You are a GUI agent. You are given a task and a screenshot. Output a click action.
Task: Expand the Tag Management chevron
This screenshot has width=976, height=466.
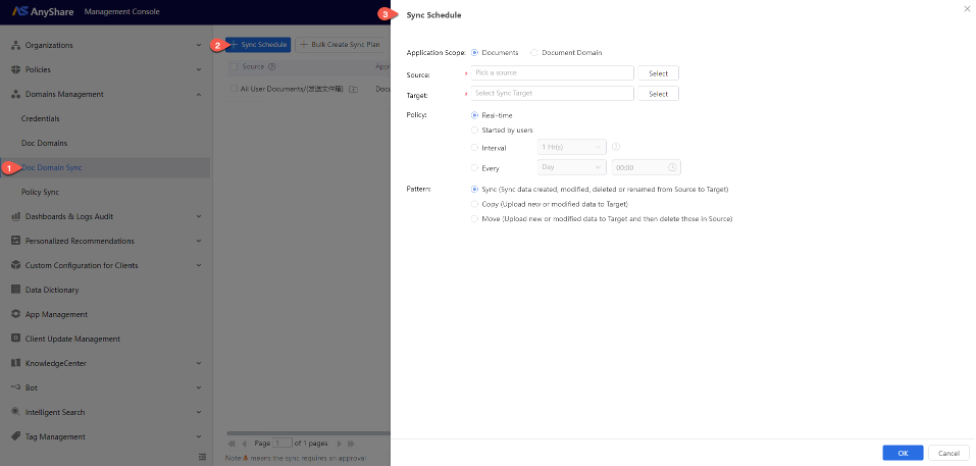click(199, 437)
